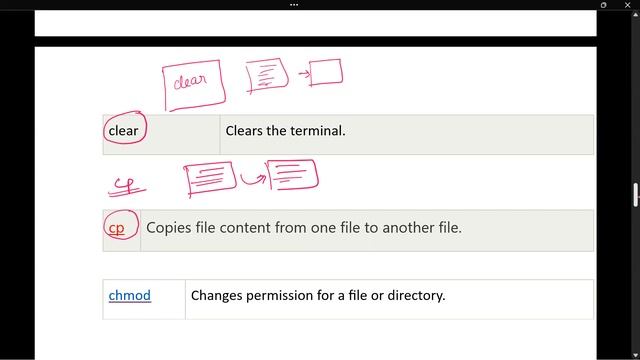This screenshot has width=640, height=360.
Task: Click the scrollbar down arrow
Action: pos(636,355)
